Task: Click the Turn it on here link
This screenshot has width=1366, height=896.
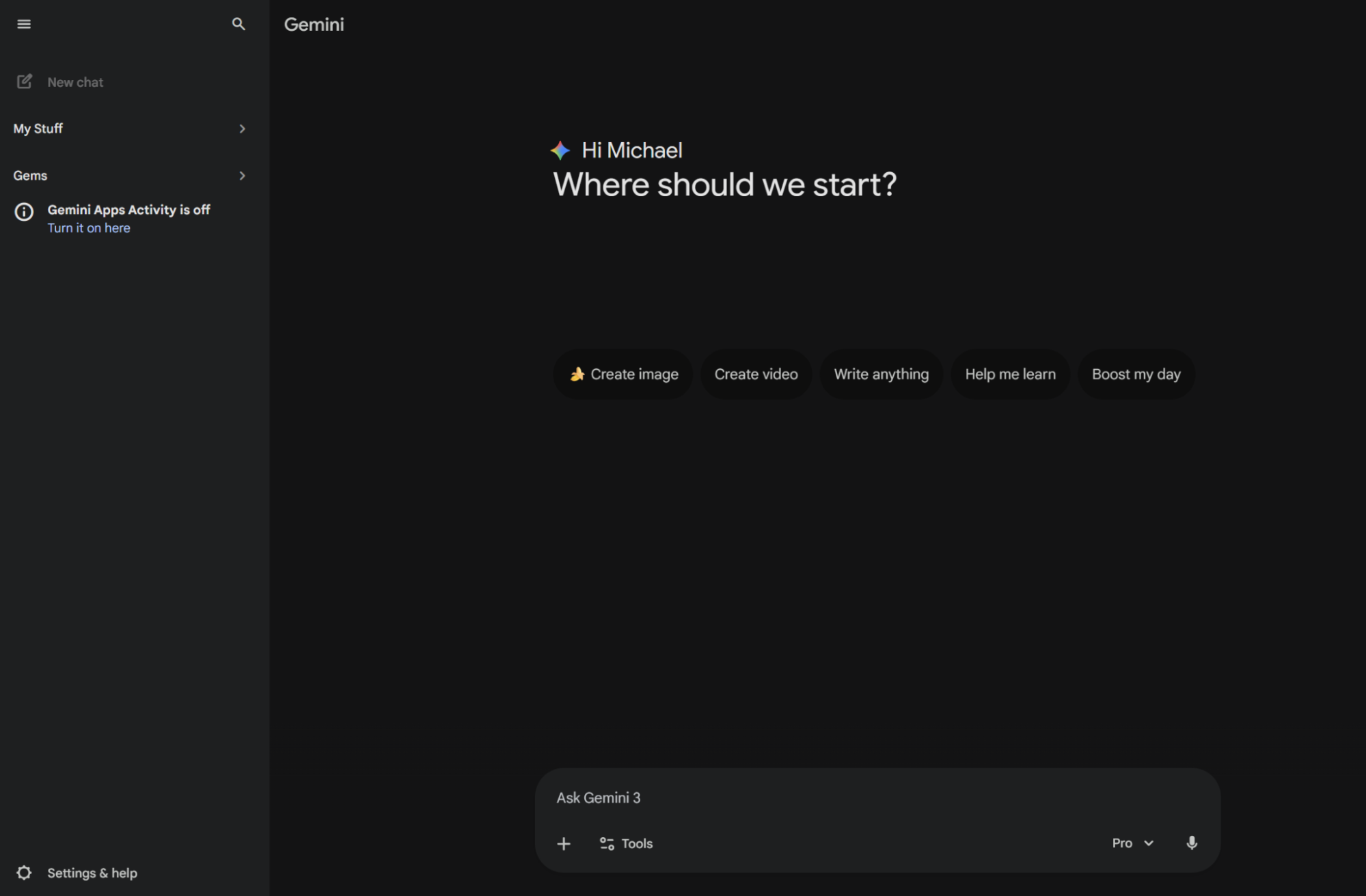Action: (x=89, y=228)
